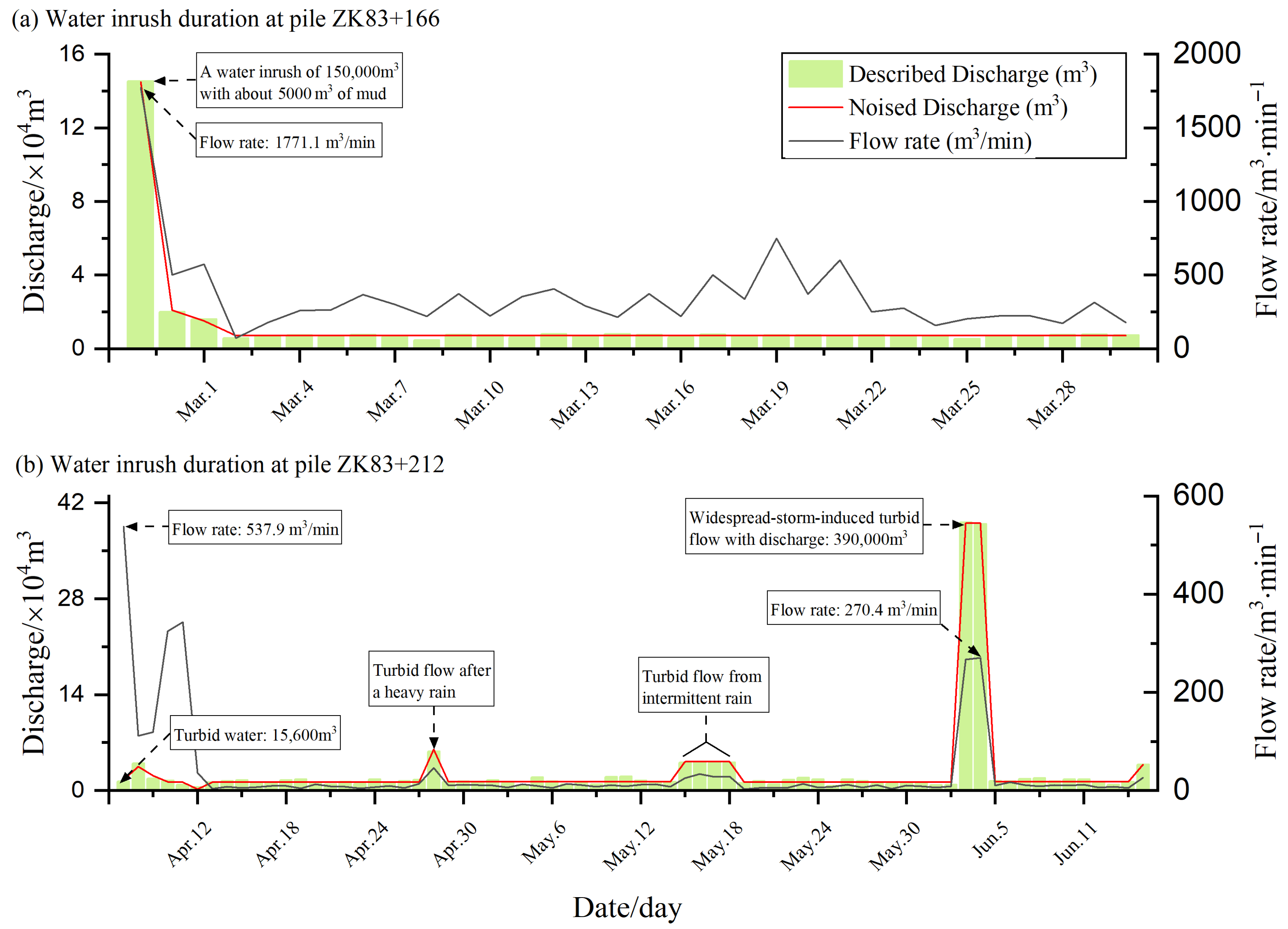Click the Mar.19 flow rate peak

pyautogui.click(x=776, y=239)
